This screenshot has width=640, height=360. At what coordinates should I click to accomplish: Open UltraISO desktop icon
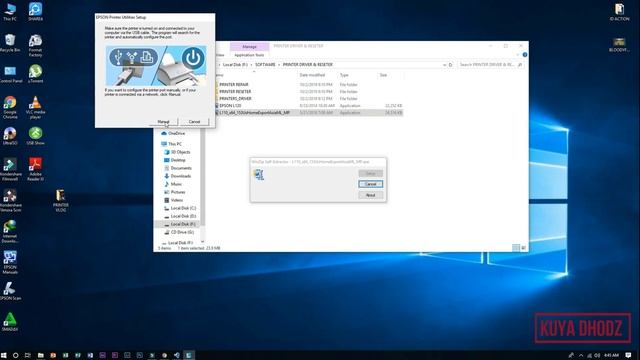click(x=10, y=136)
